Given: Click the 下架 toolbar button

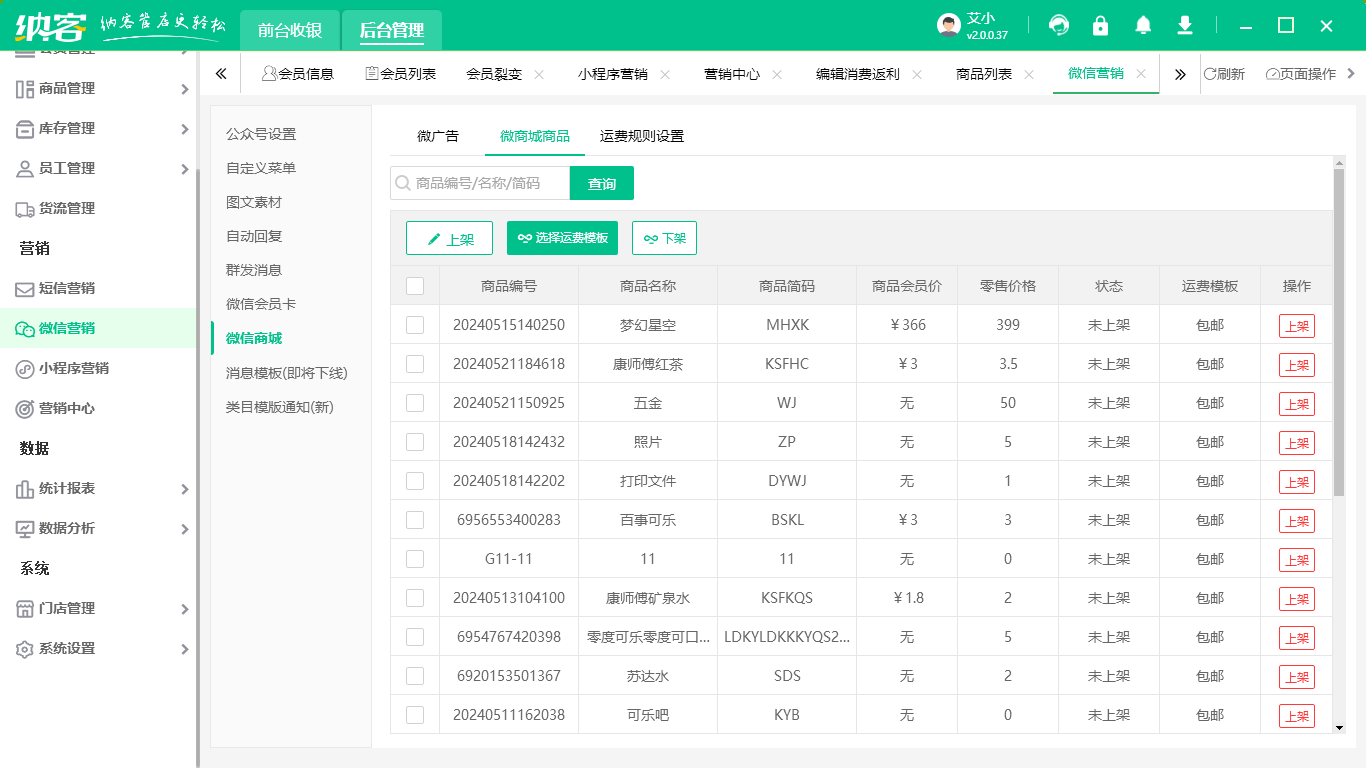Looking at the screenshot, I should coord(664,238).
